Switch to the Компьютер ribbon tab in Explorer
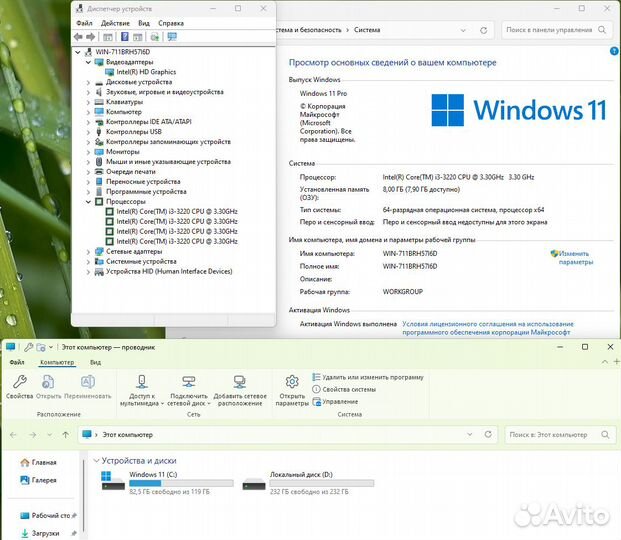This screenshot has width=621, height=540. (x=57, y=362)
